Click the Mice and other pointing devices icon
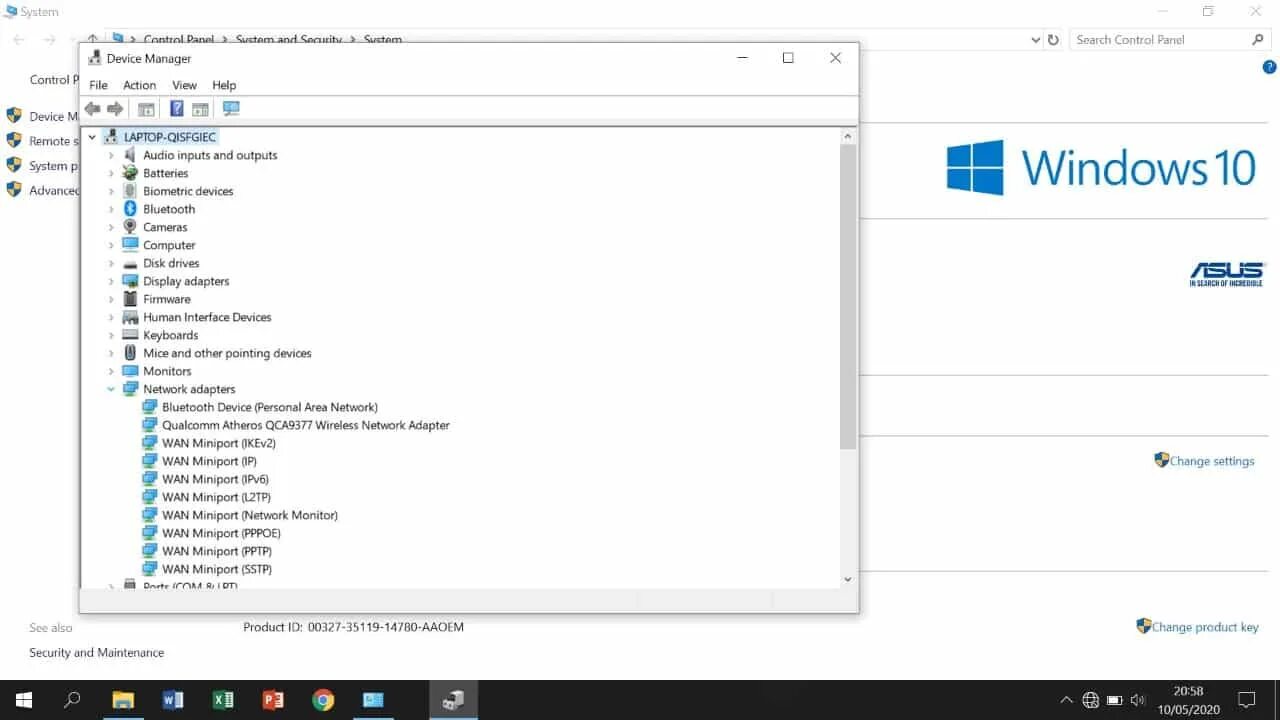The height and width of the screenshot is (720, 1280). click(130, 353)
